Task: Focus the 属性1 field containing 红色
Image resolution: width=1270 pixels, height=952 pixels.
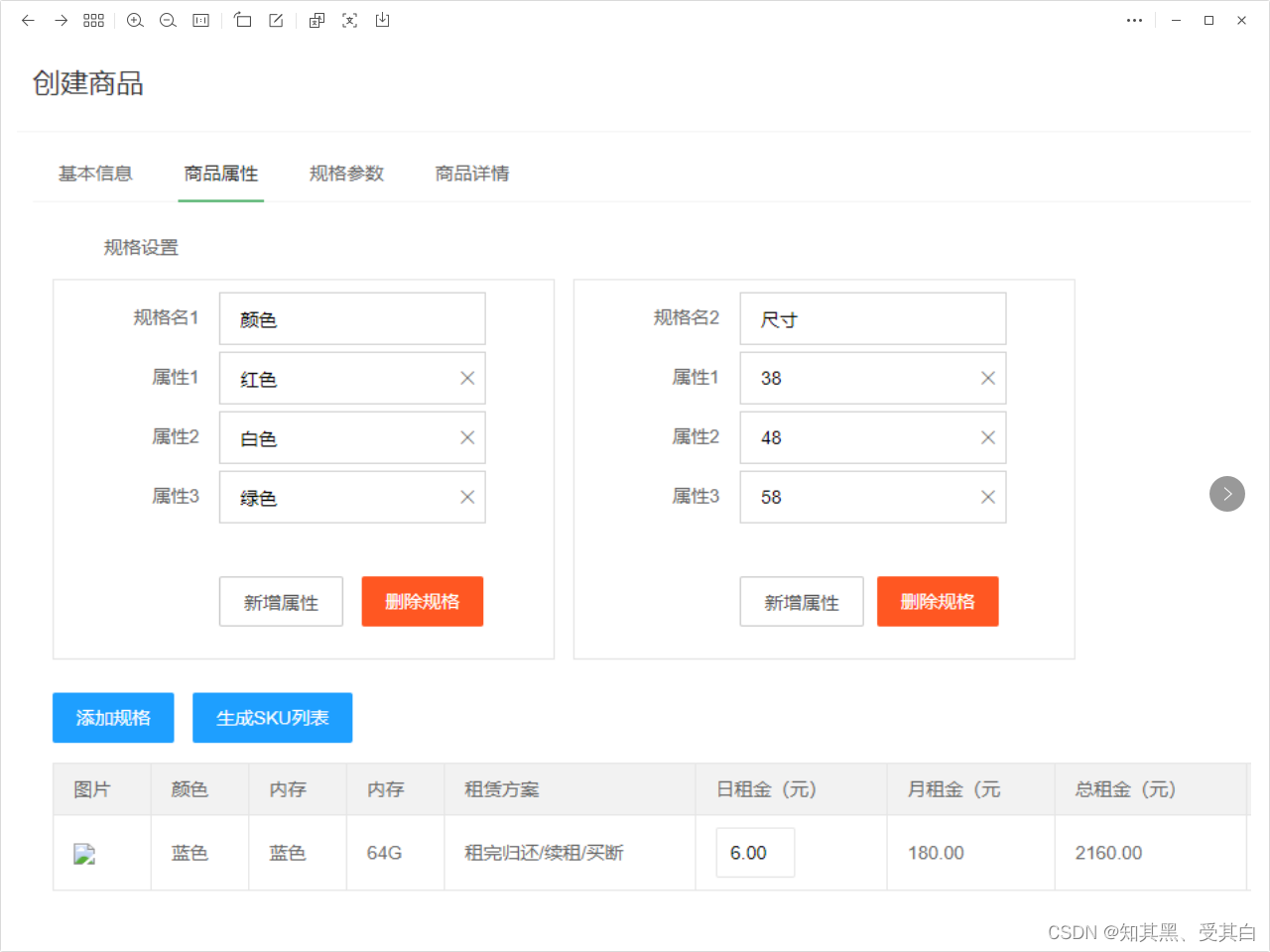Action: pos(352,378)
